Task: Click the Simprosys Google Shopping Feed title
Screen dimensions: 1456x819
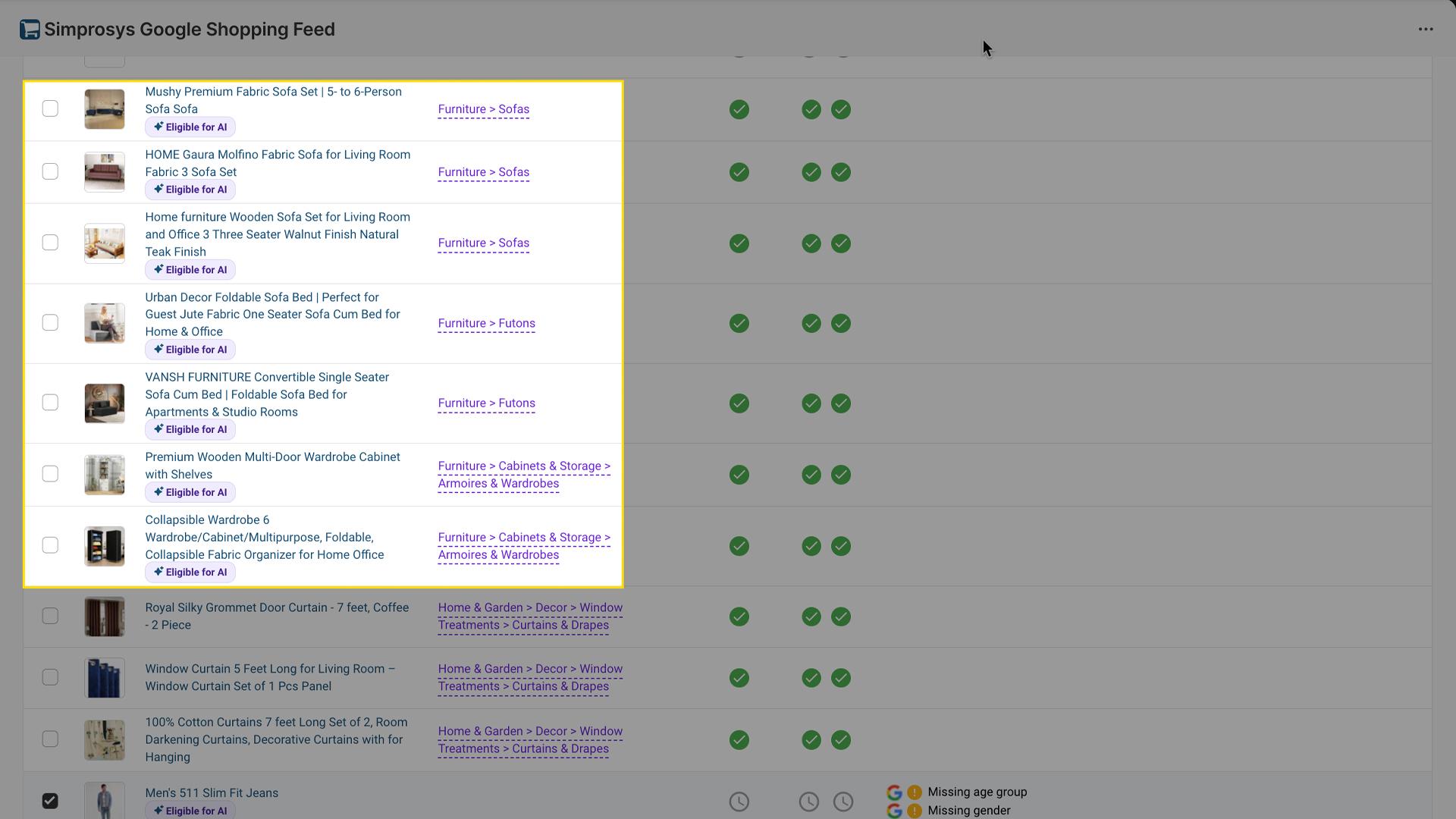Action: pyautogui.click(x=190, y=30)
